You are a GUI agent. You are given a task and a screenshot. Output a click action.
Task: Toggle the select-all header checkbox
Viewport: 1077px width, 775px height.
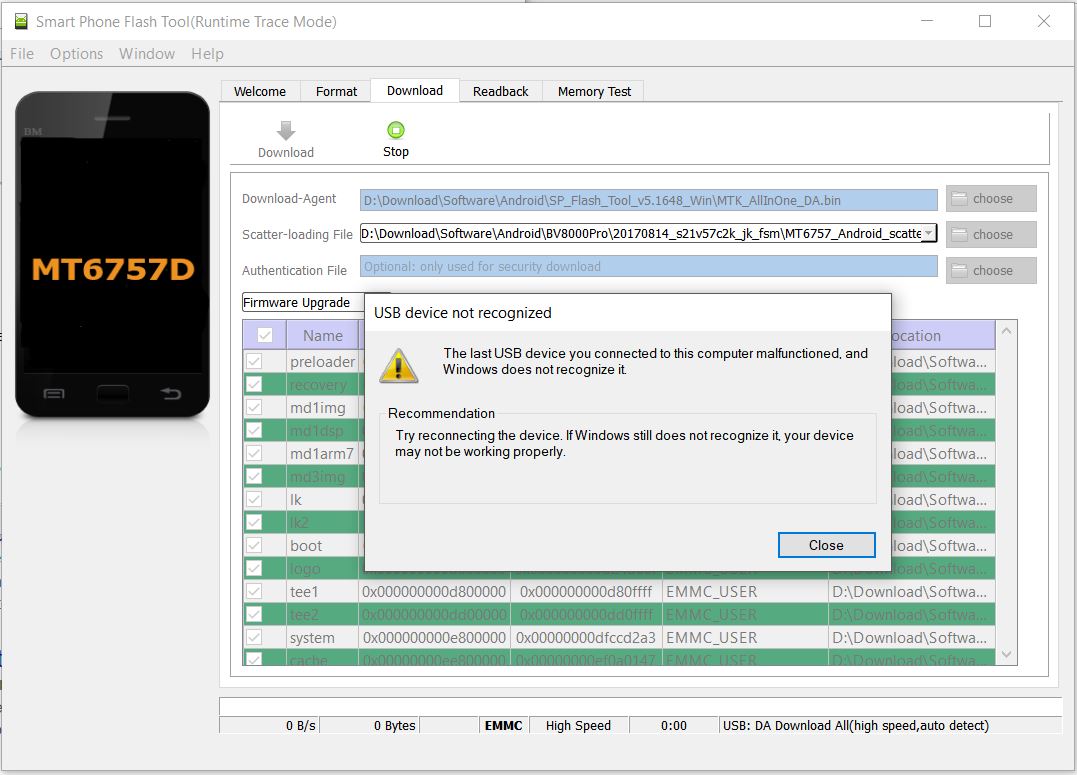[x=265, y=335]
